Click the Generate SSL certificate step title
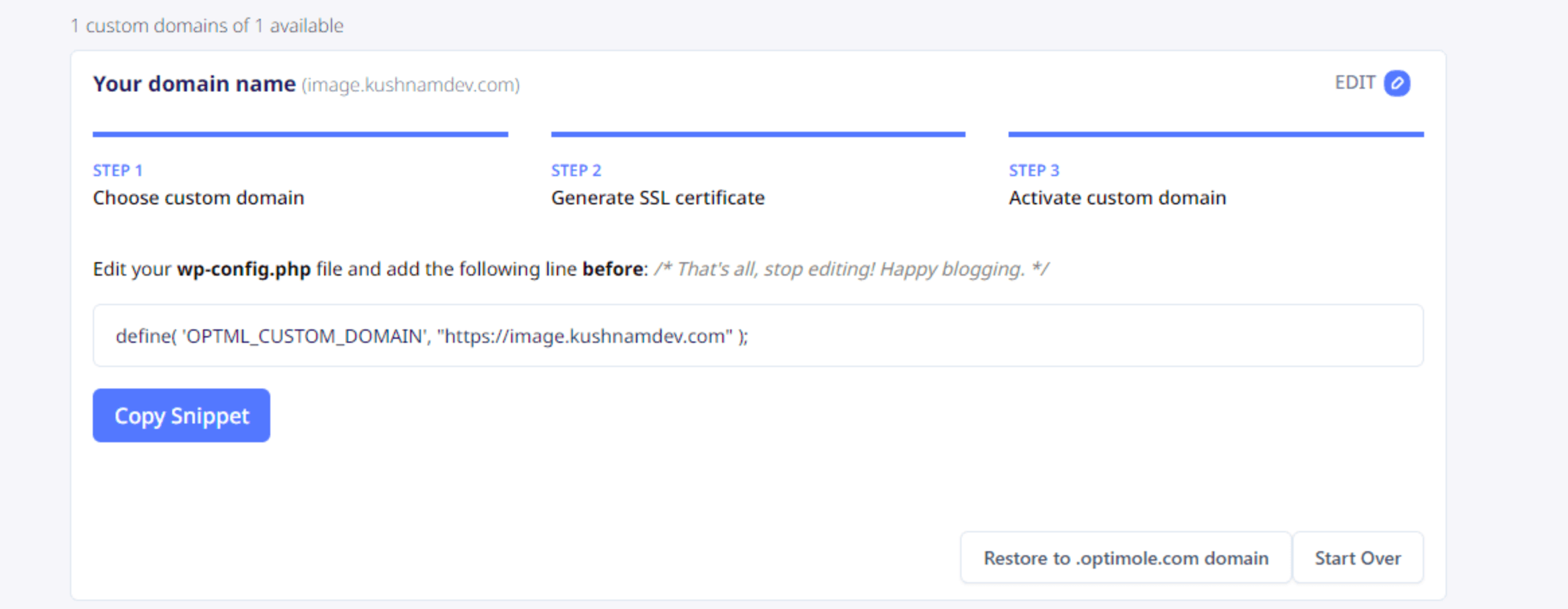 click(x=658, y=198)
